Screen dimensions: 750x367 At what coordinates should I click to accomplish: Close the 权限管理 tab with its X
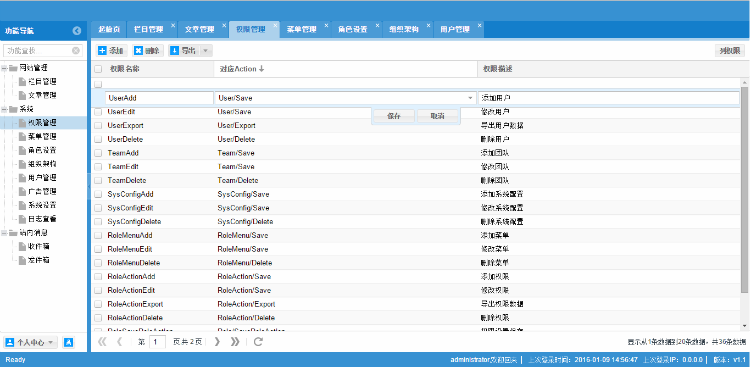[x=275, y=25]
